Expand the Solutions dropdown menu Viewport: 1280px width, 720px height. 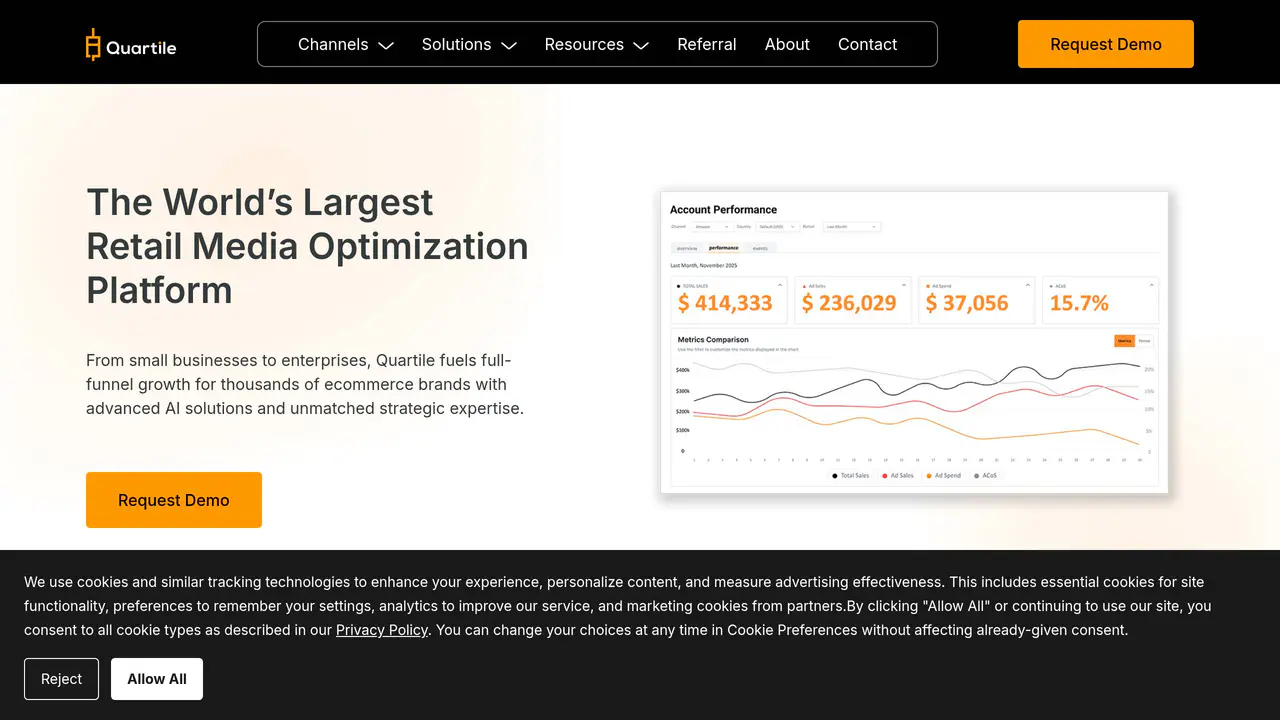pyautogui.click(x=469, y=44)
